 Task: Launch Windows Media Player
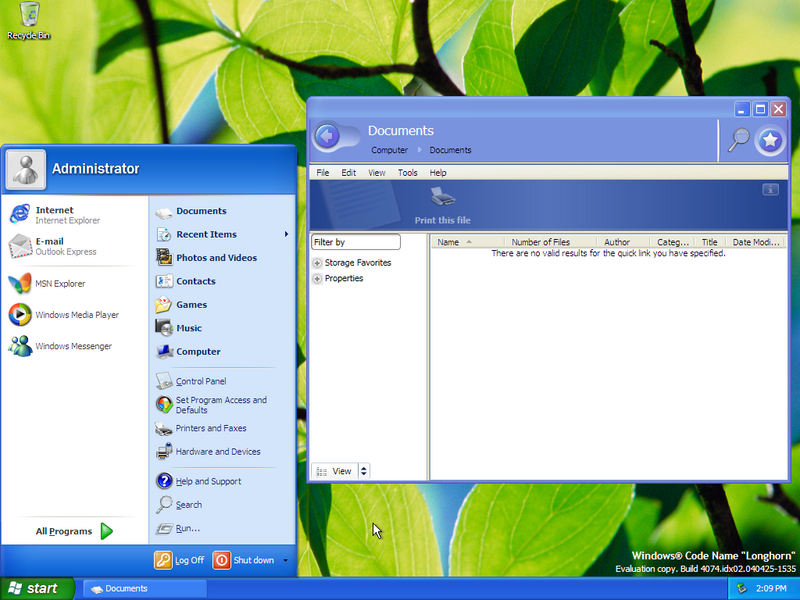[x=64, y=315]
